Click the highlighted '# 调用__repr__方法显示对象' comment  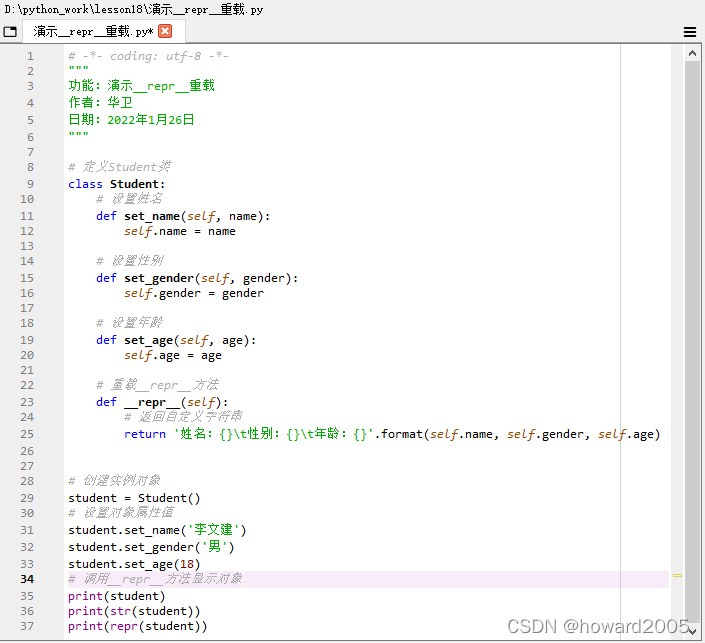[x=155, y=579]
